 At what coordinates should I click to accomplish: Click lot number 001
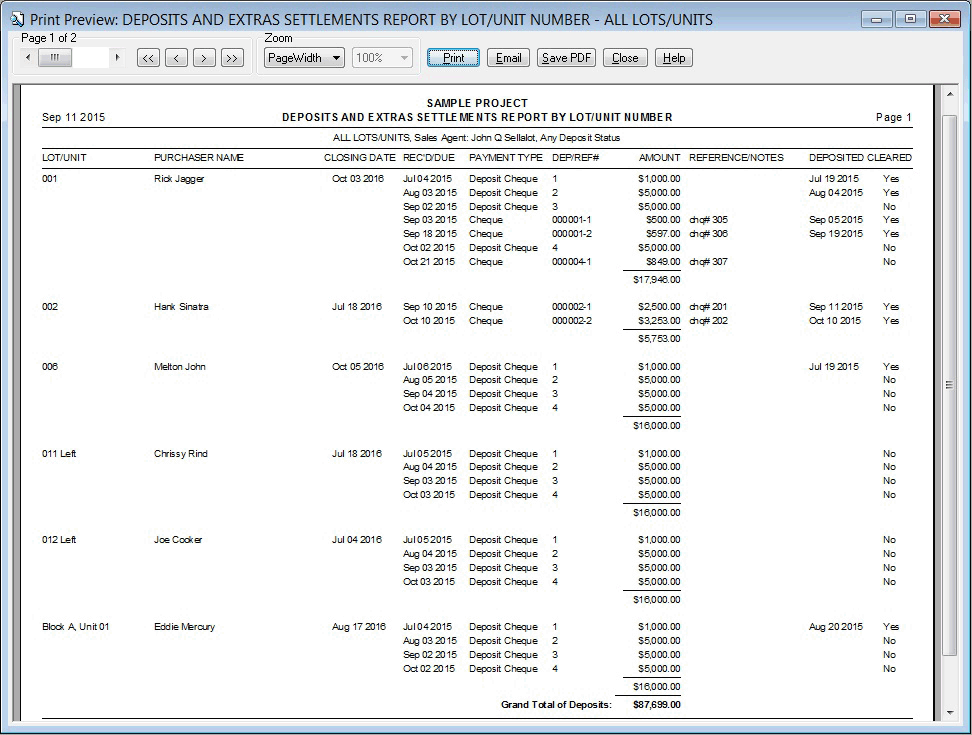[50, 178]
